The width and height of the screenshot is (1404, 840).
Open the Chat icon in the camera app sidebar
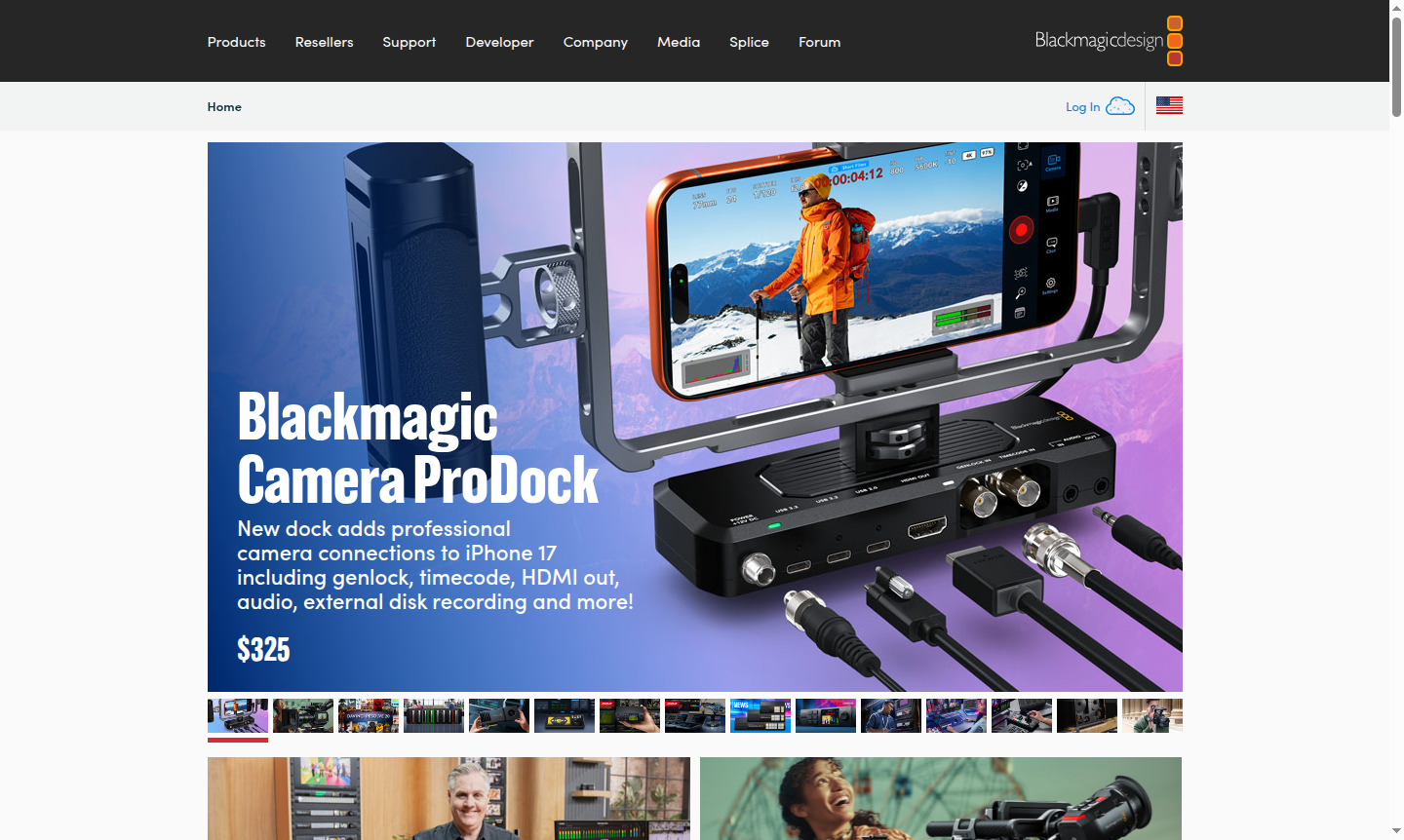point(1051,243)
